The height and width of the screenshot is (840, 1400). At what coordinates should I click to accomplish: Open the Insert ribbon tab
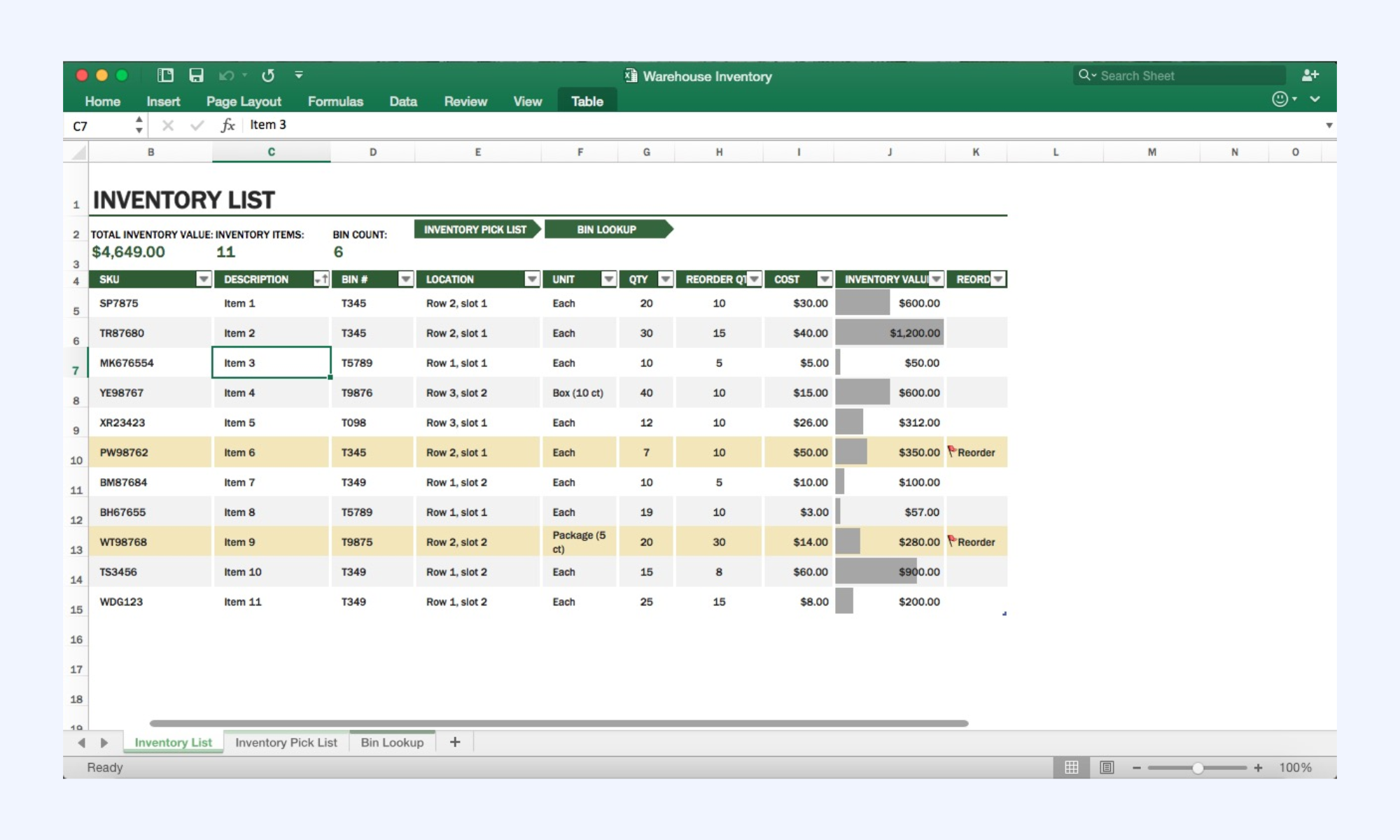[x=163, y=101]
